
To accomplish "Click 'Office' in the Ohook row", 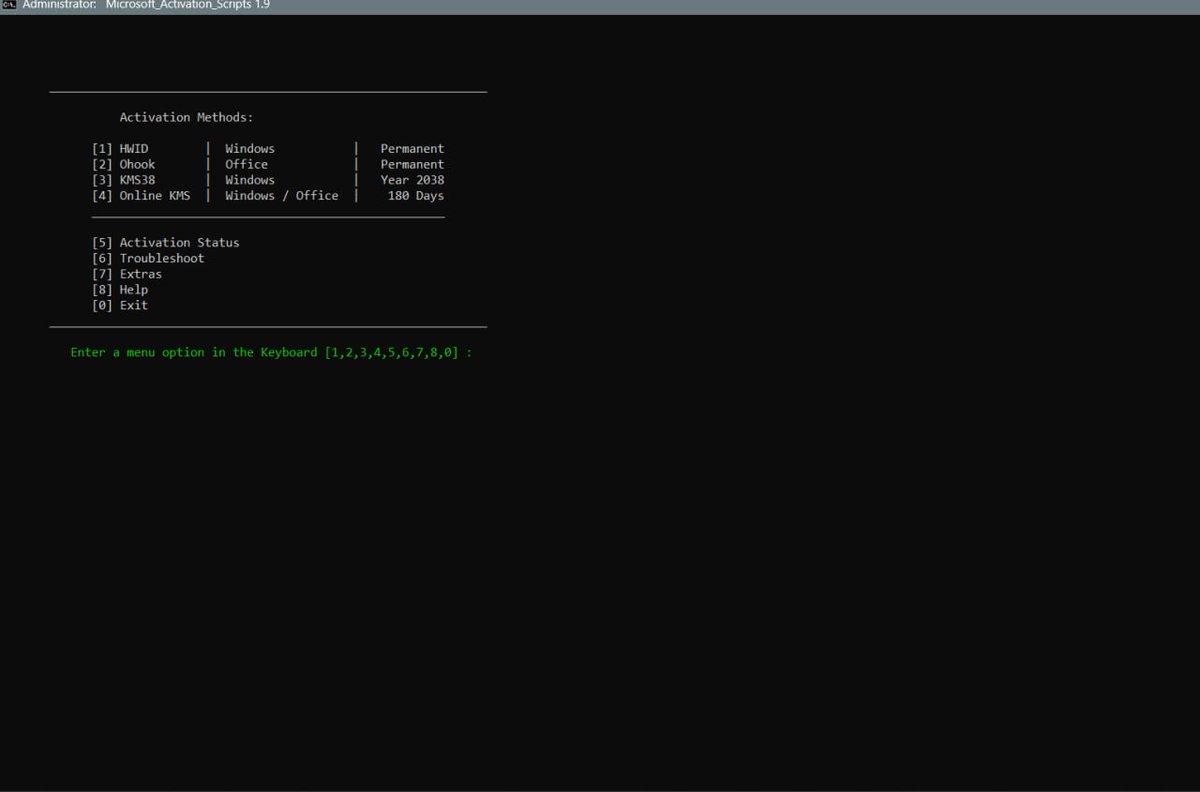I will tap(247, 164).
